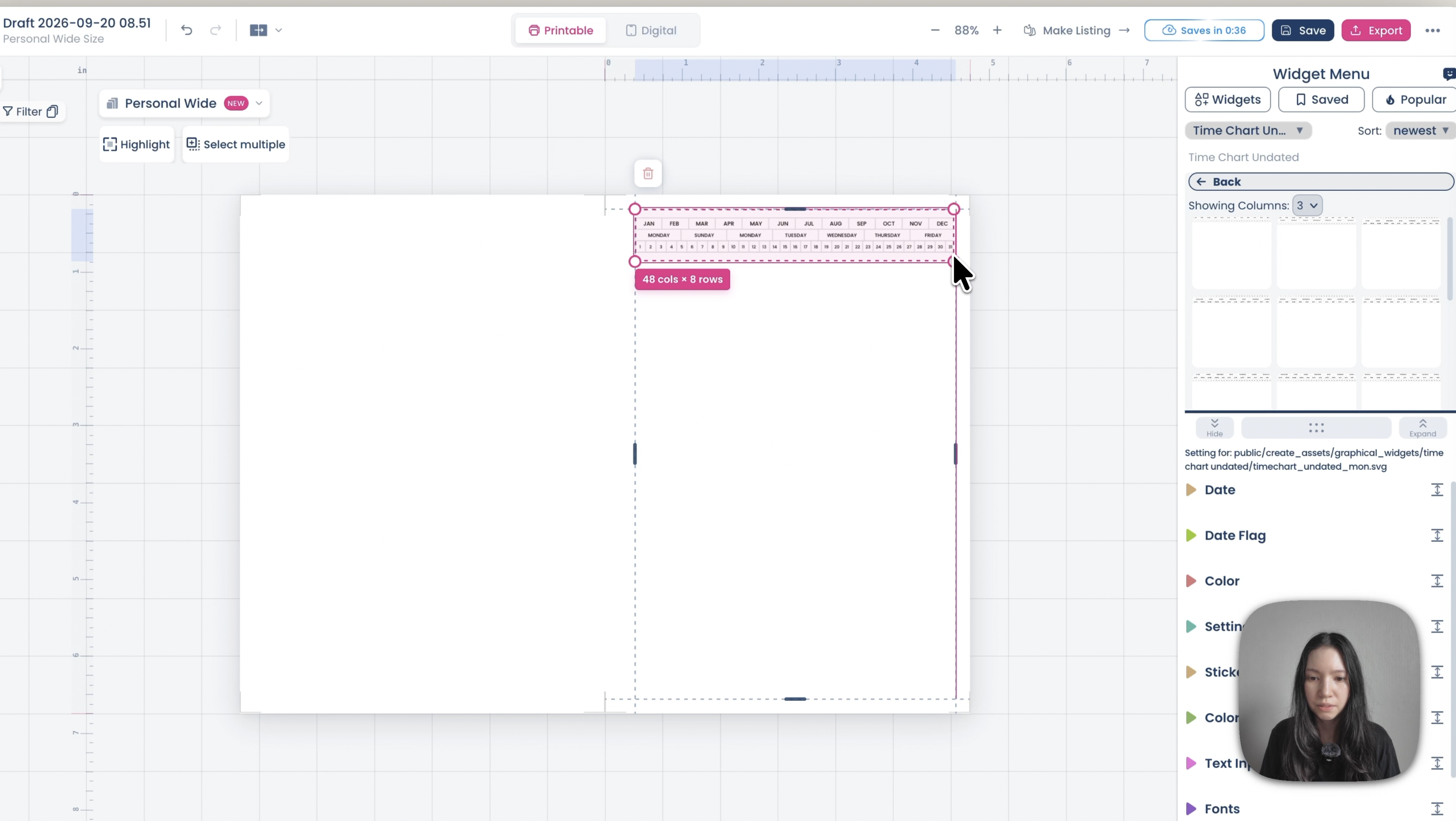This screenshot has height=821, width=1456.
Task: Click the height icon in the Text Input row
Action: click(1437, 763)
